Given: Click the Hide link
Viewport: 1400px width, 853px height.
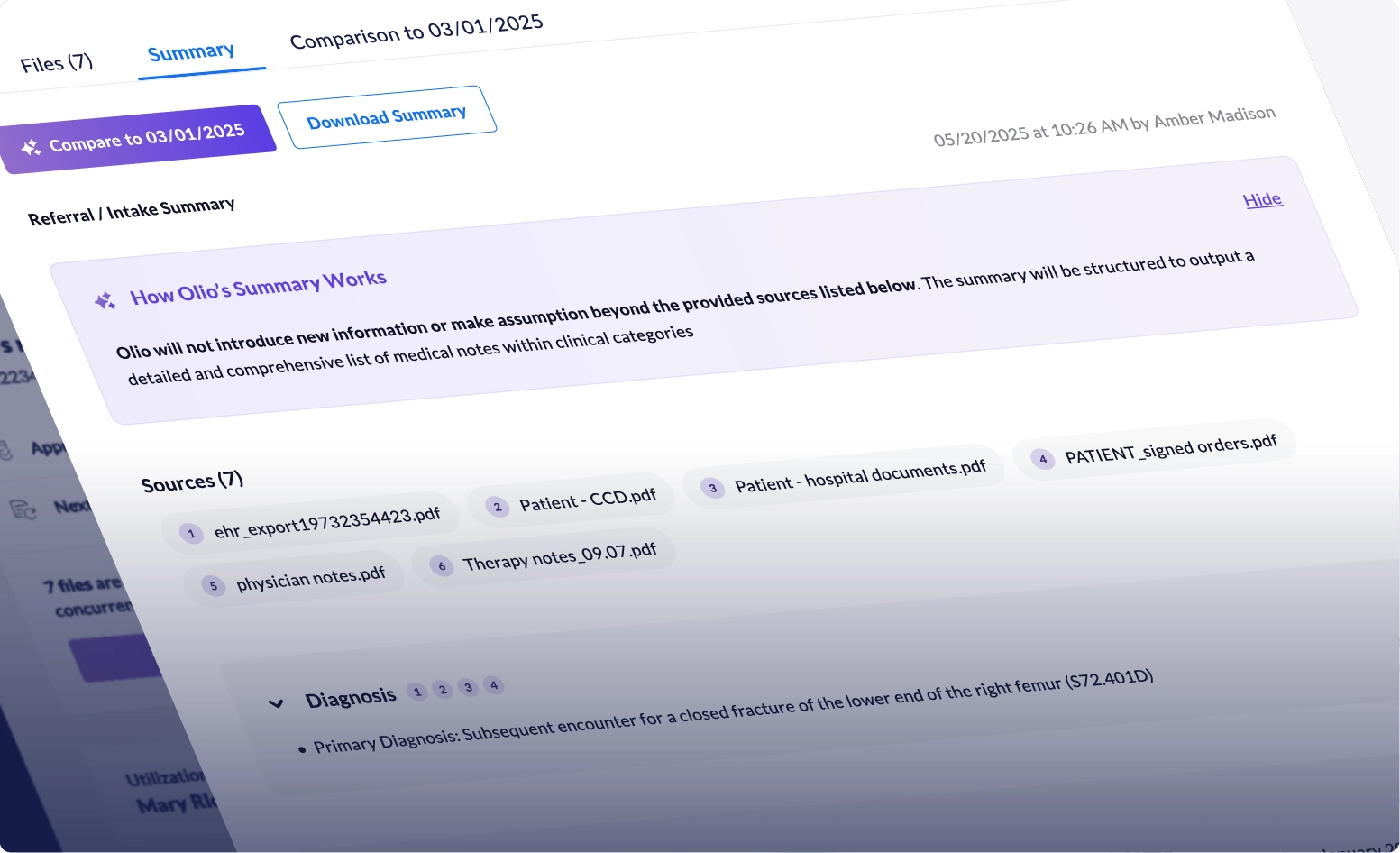Looking at the screenshot, I should 1262,199.
